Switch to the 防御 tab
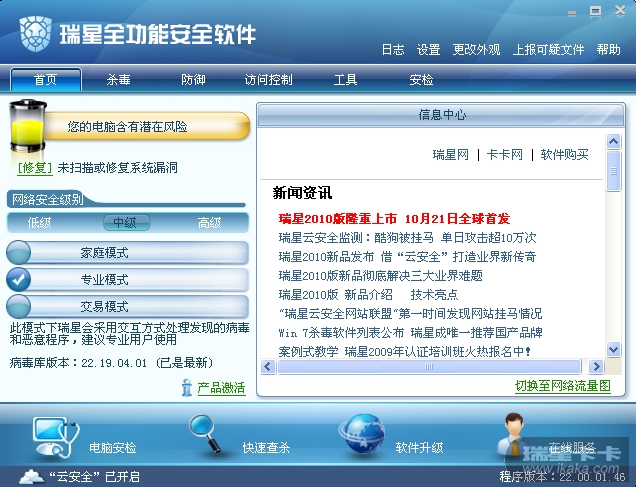 [x=193, y=79]
